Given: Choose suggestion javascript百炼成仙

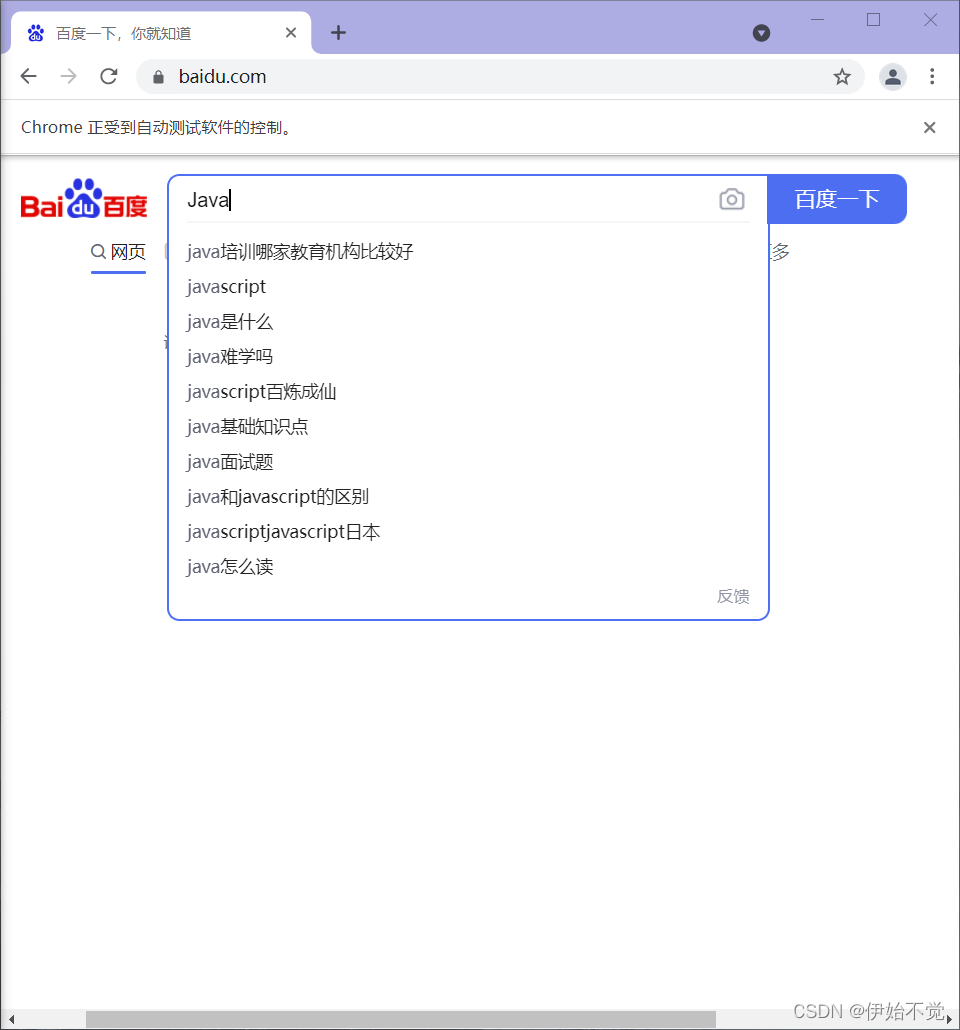Looking at the screenshot, I should click(468, 392).
